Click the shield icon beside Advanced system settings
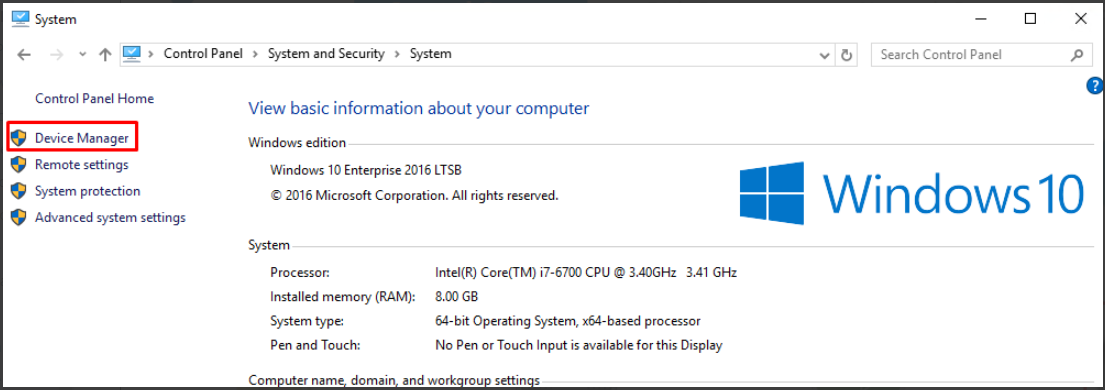The image size is (1105, 390). click(x=19, y=217)
